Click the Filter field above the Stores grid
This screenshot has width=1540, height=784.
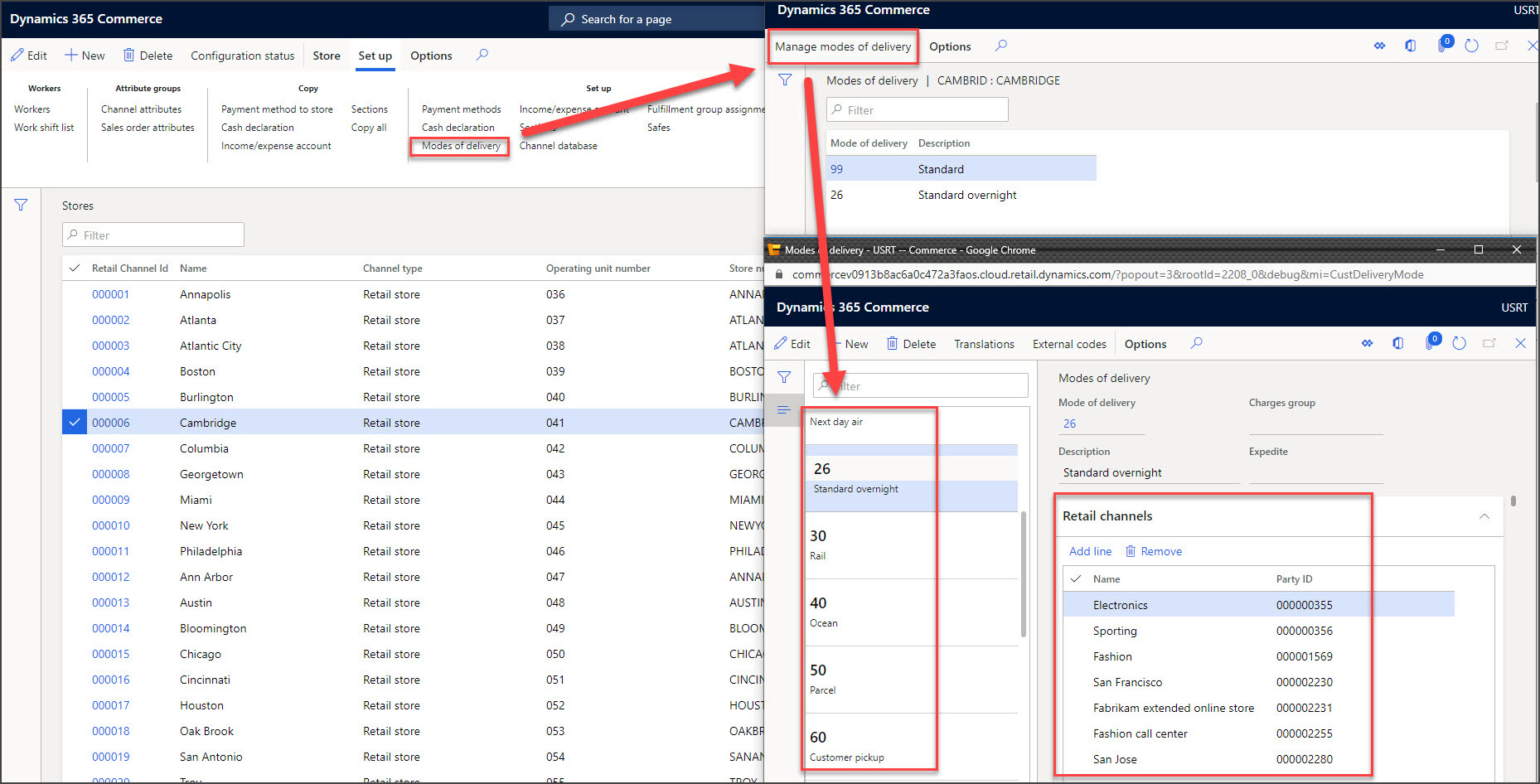pyautogui.click(x=153, y=235)
